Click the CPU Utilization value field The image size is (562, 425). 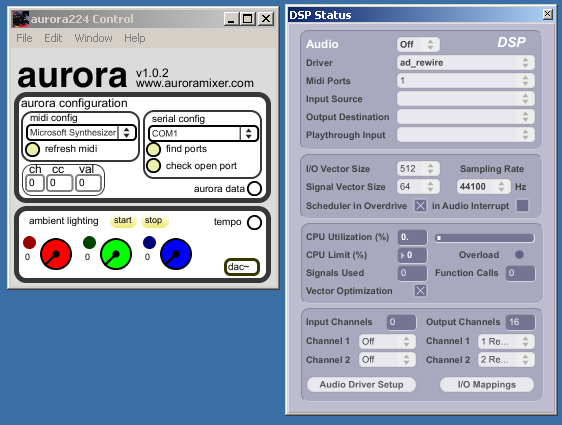[x=413, y=237]
